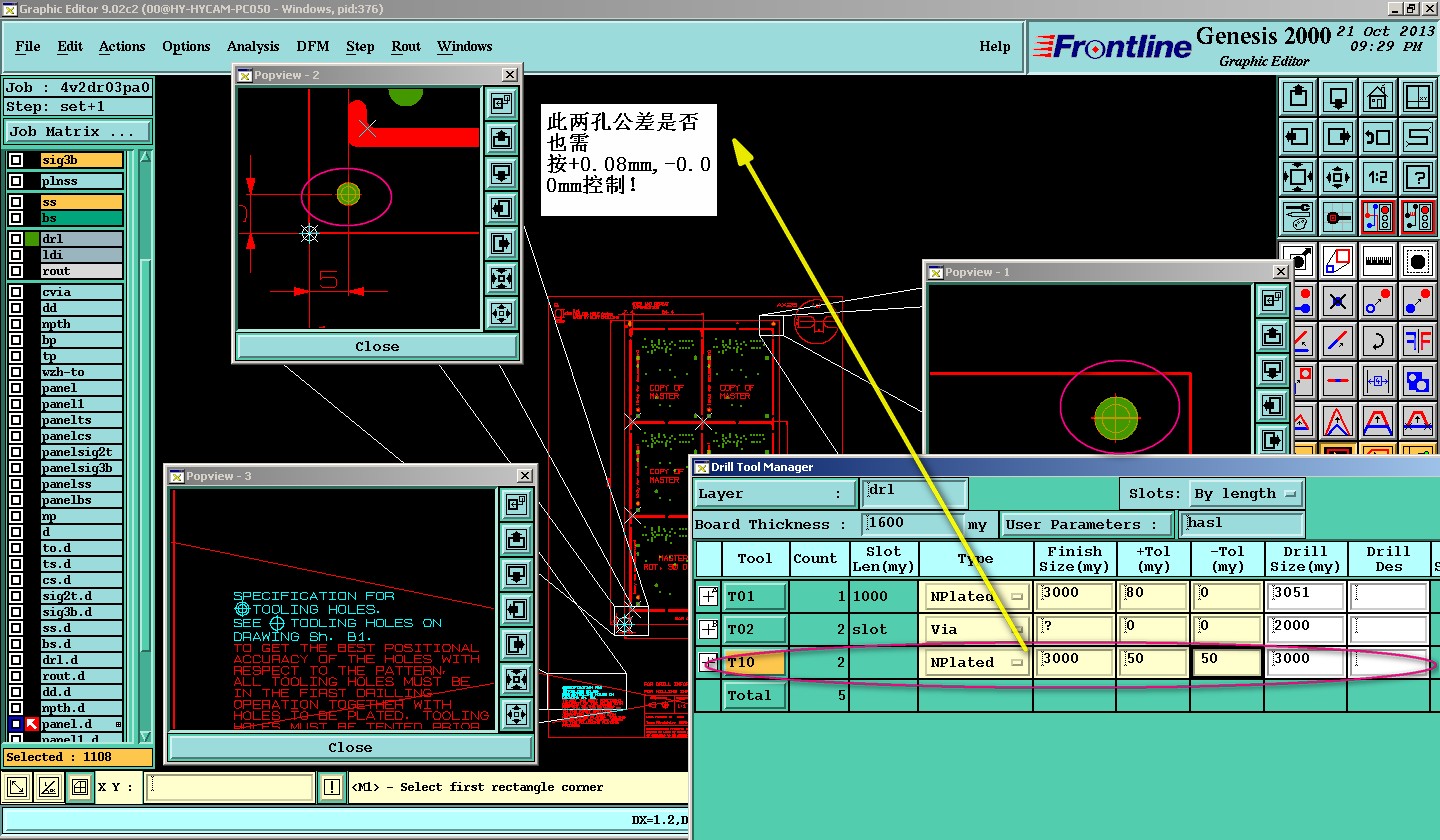
Task: Enable the sig3b layer checkbox
Action: click(x=16, y=160)
